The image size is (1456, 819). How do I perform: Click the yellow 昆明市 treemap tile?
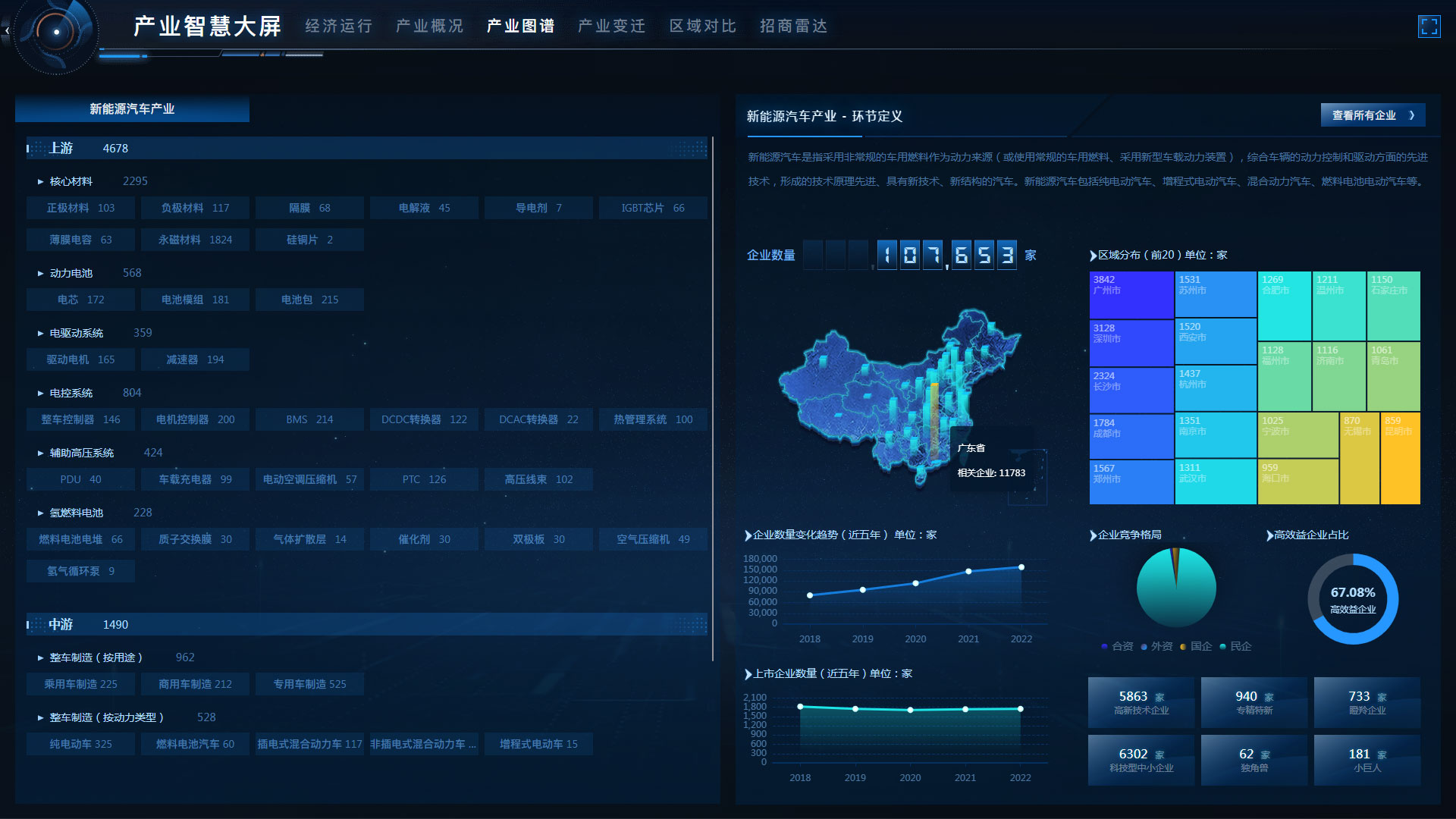1400,458
